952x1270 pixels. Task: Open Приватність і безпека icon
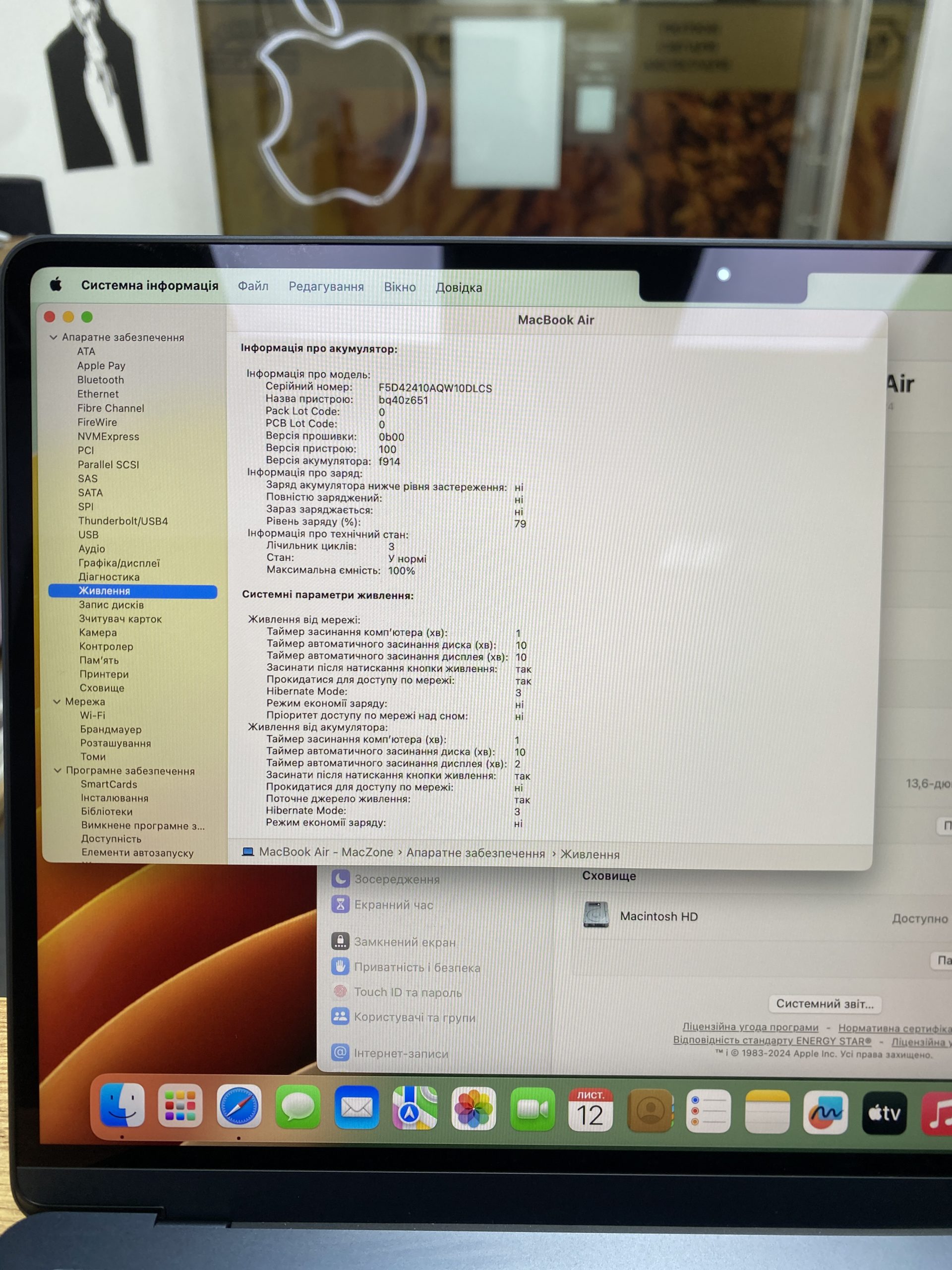[x=340, y=967]
